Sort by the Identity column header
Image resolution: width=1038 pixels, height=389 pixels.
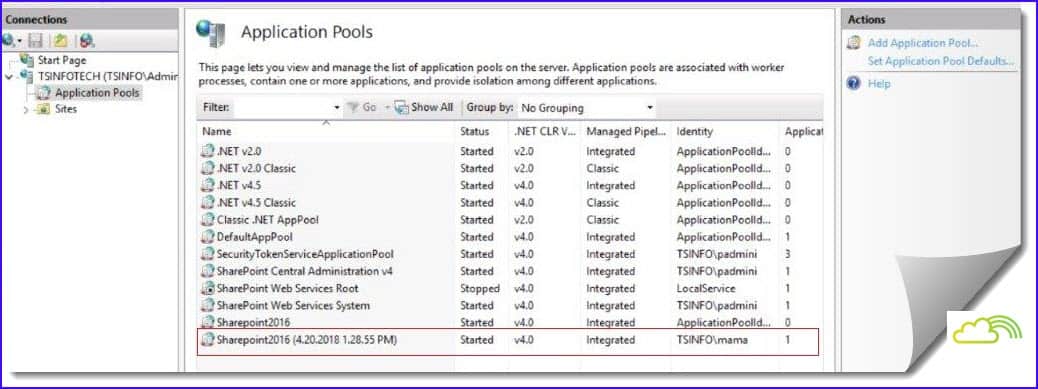click(694, 132)
